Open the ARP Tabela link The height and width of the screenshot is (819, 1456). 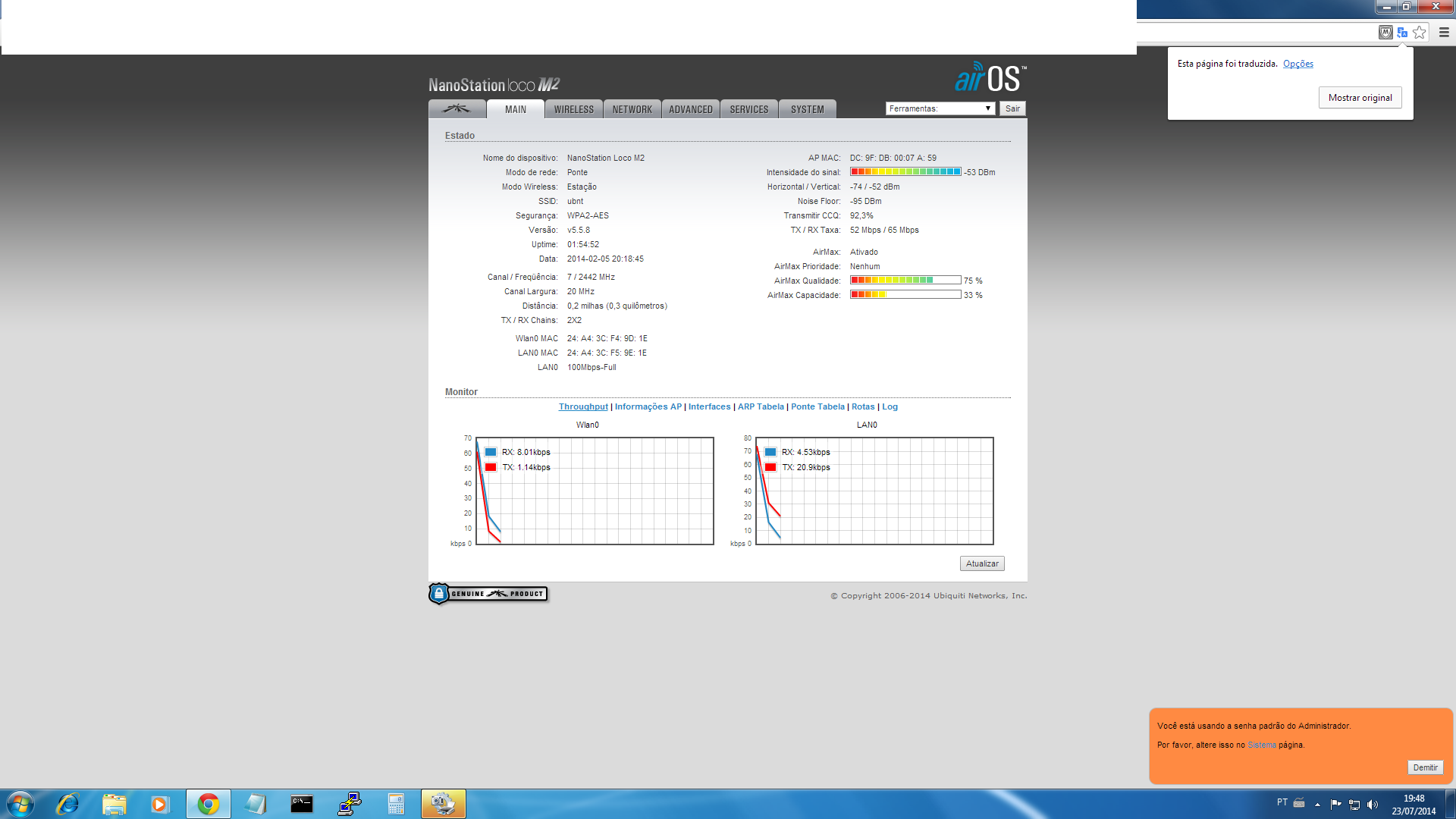761,406
